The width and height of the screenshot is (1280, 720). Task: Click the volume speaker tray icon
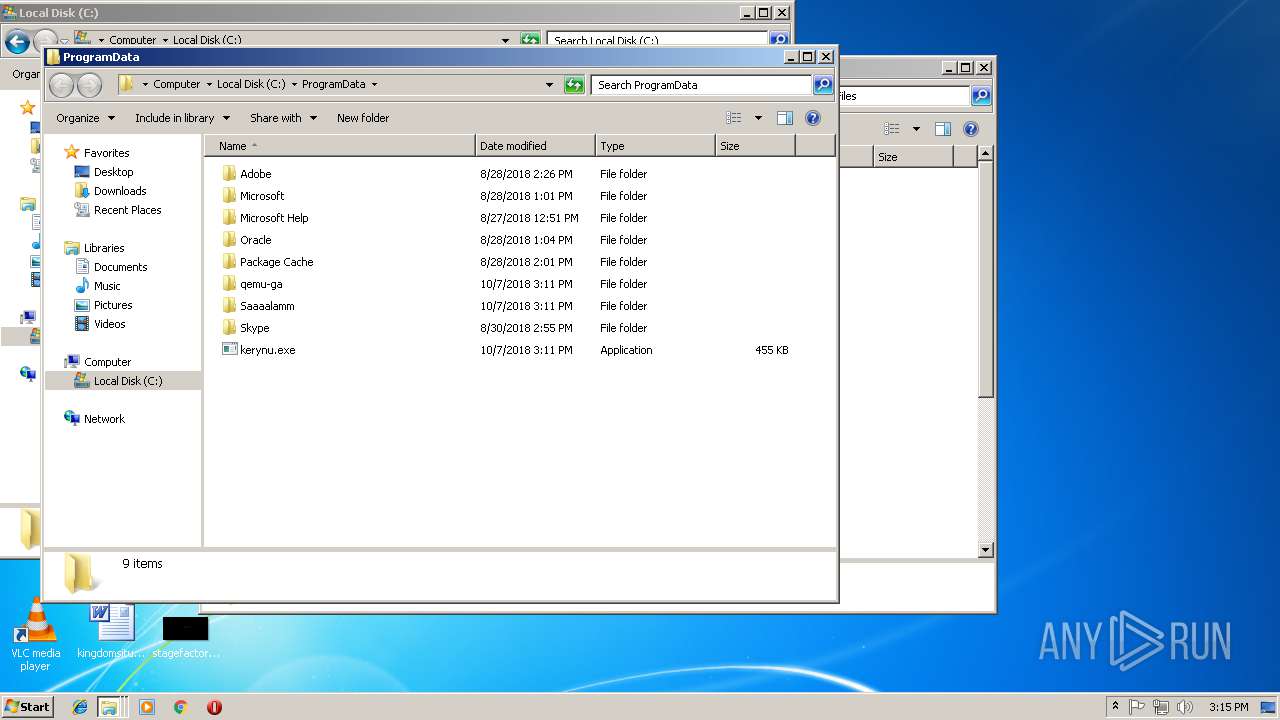click(1185, 707)
